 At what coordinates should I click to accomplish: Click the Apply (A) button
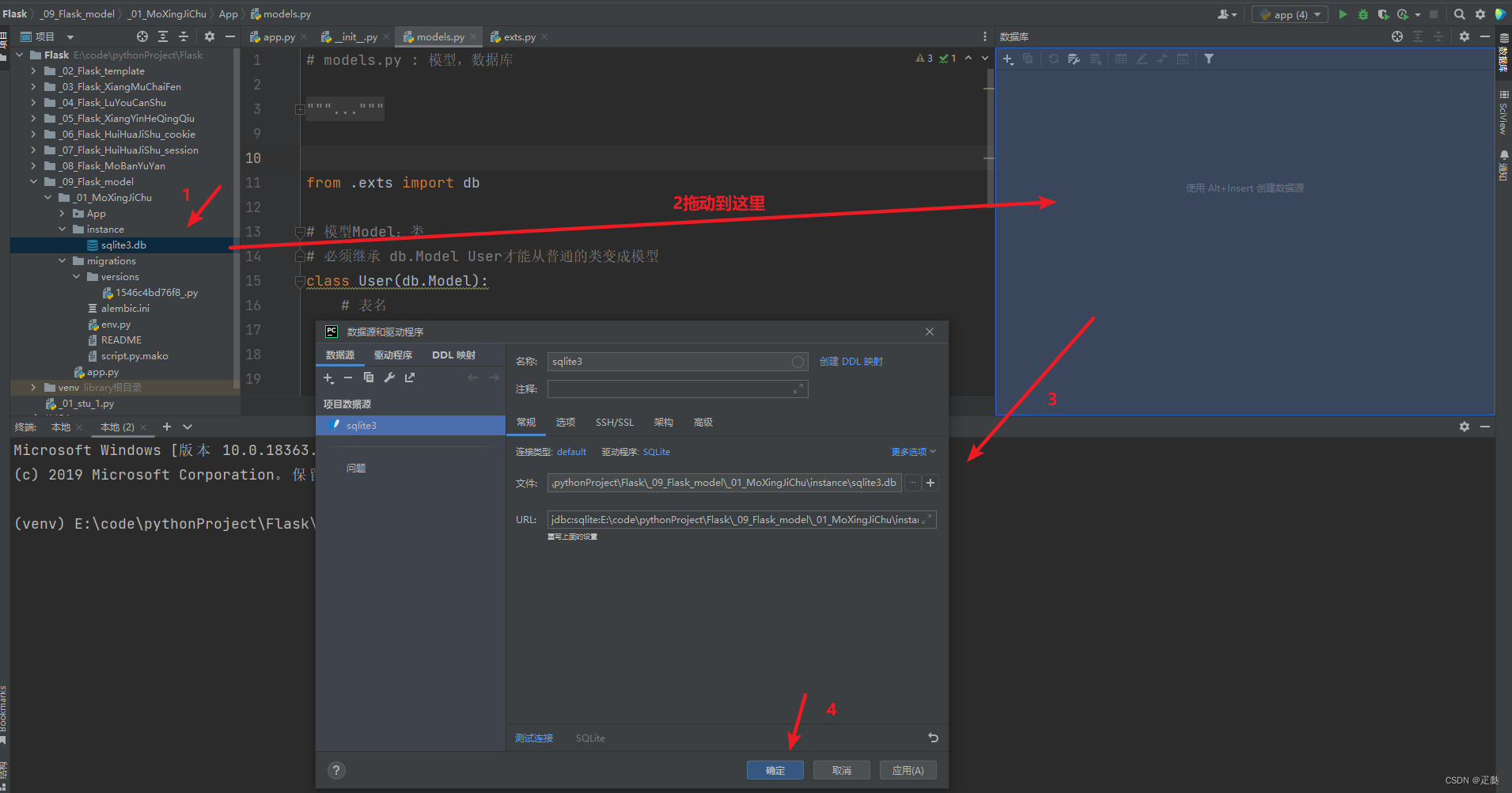tap(908, 770)
